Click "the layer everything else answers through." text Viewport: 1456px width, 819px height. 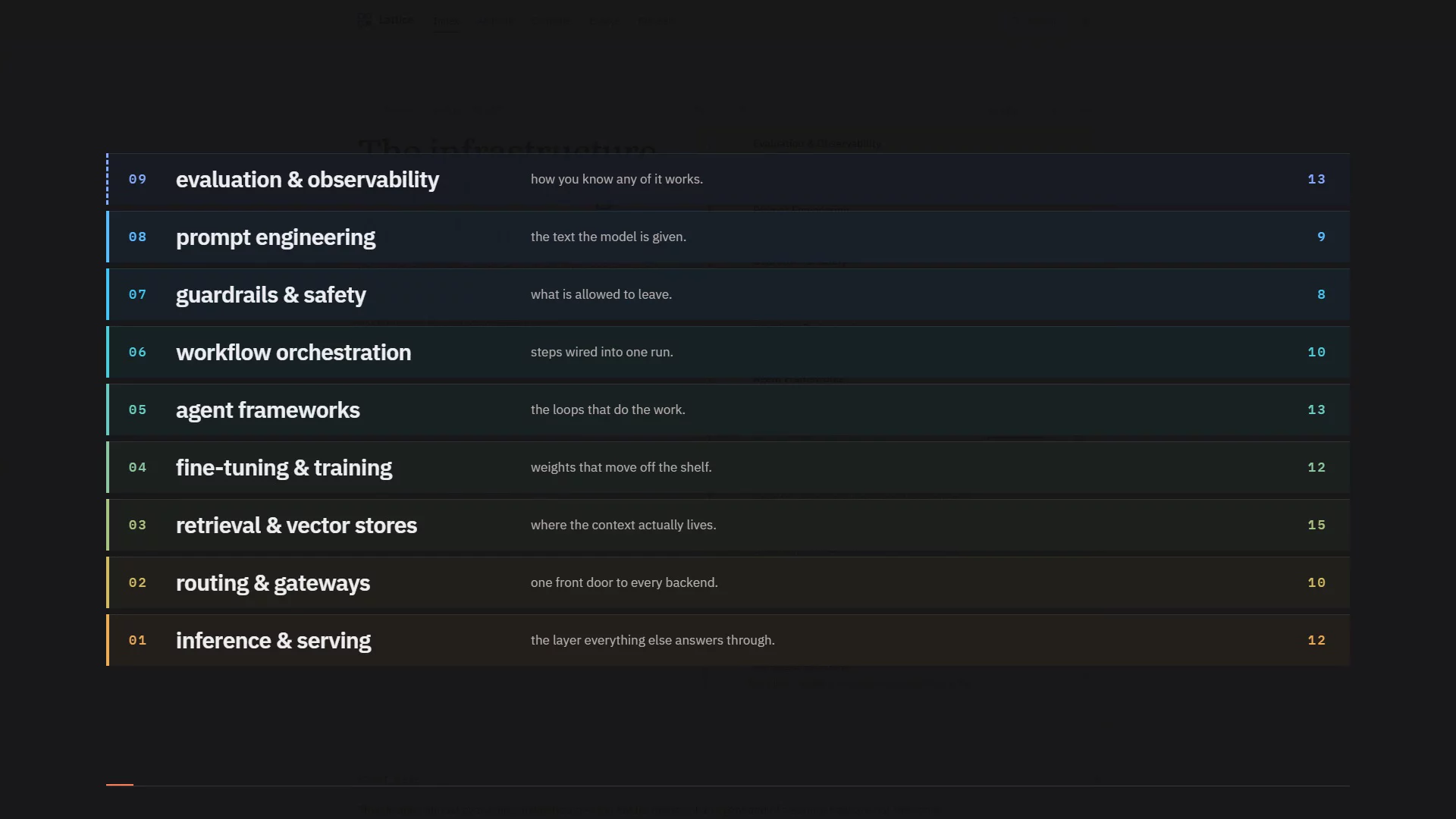(x=653, y=640)
